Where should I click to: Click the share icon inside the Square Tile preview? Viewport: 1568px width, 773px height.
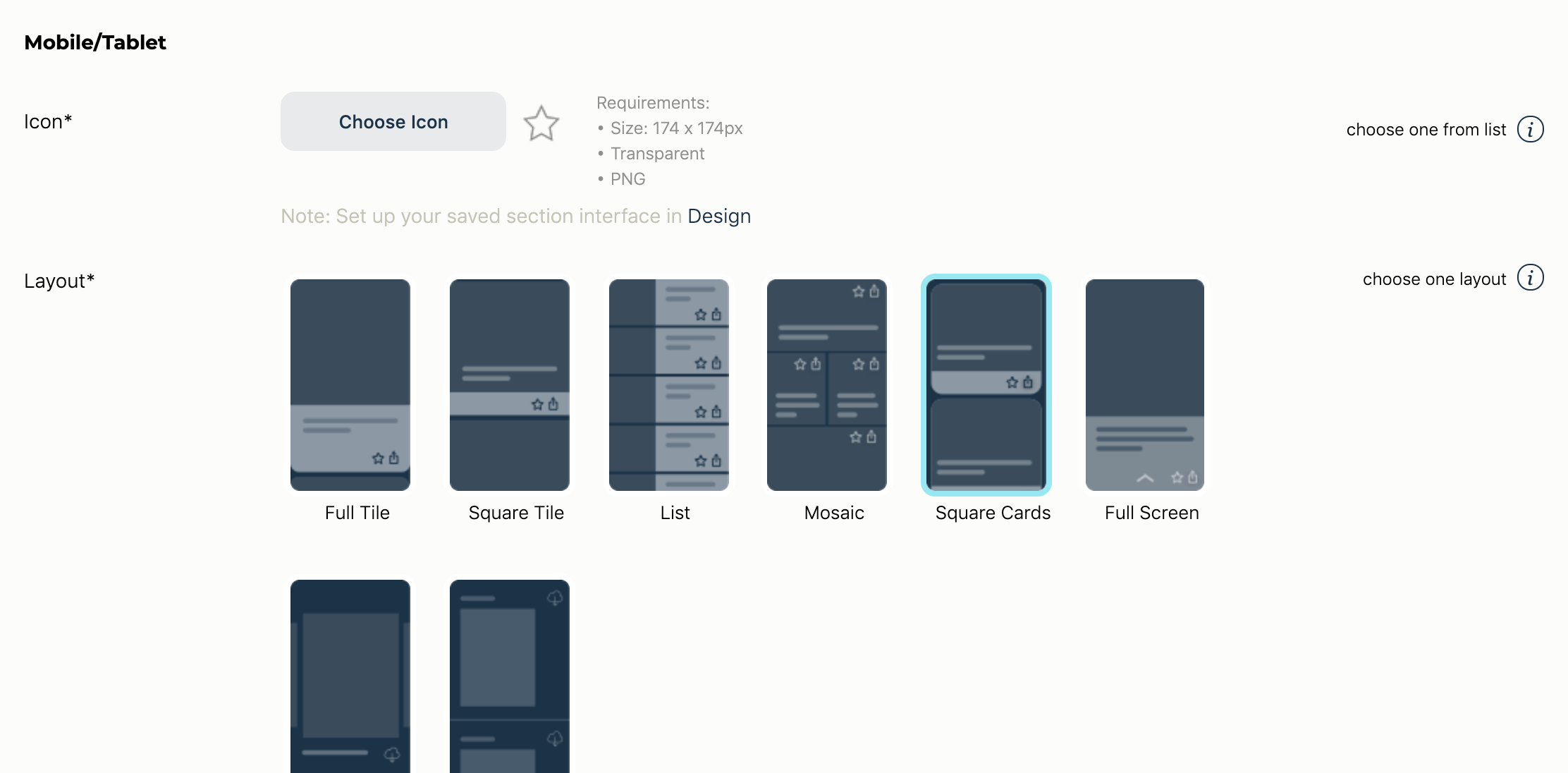tap(552, 405)
